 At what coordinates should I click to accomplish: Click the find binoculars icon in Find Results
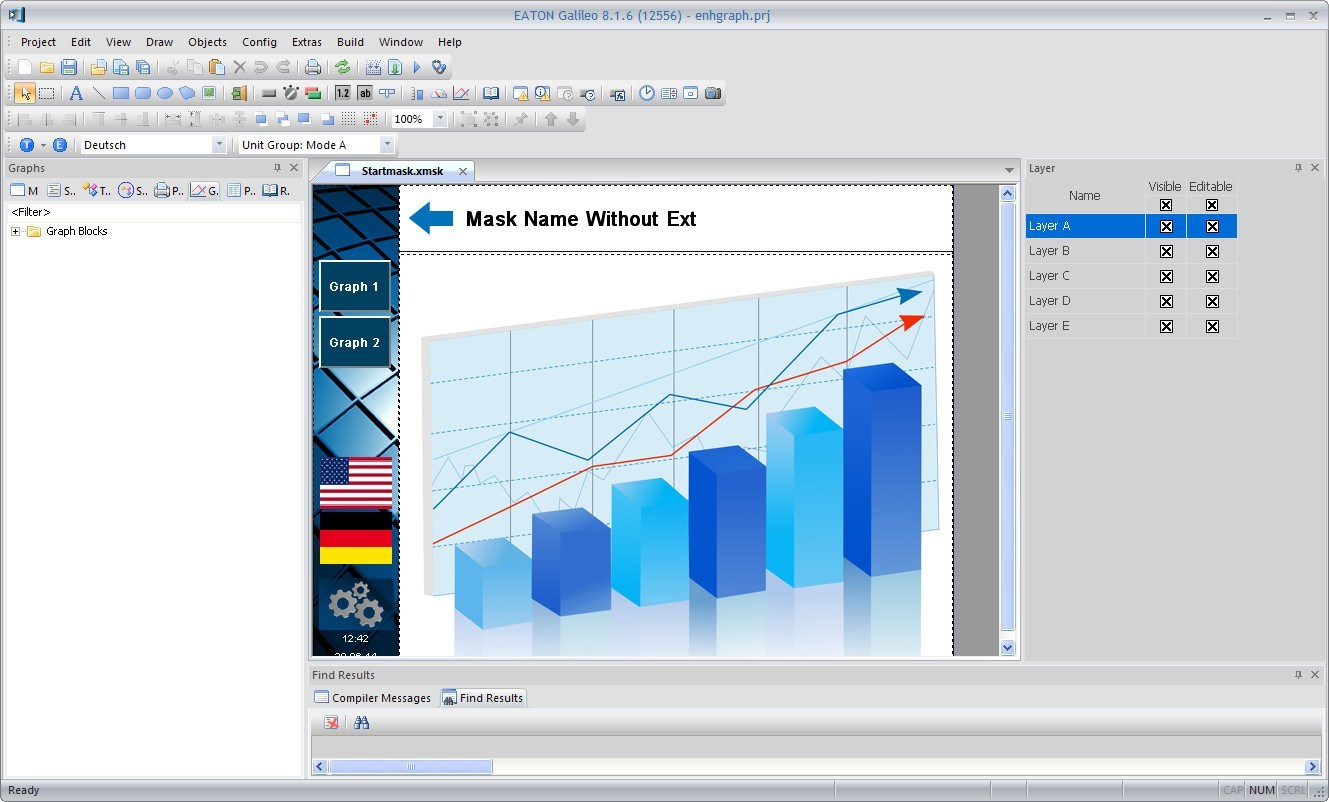361,722
